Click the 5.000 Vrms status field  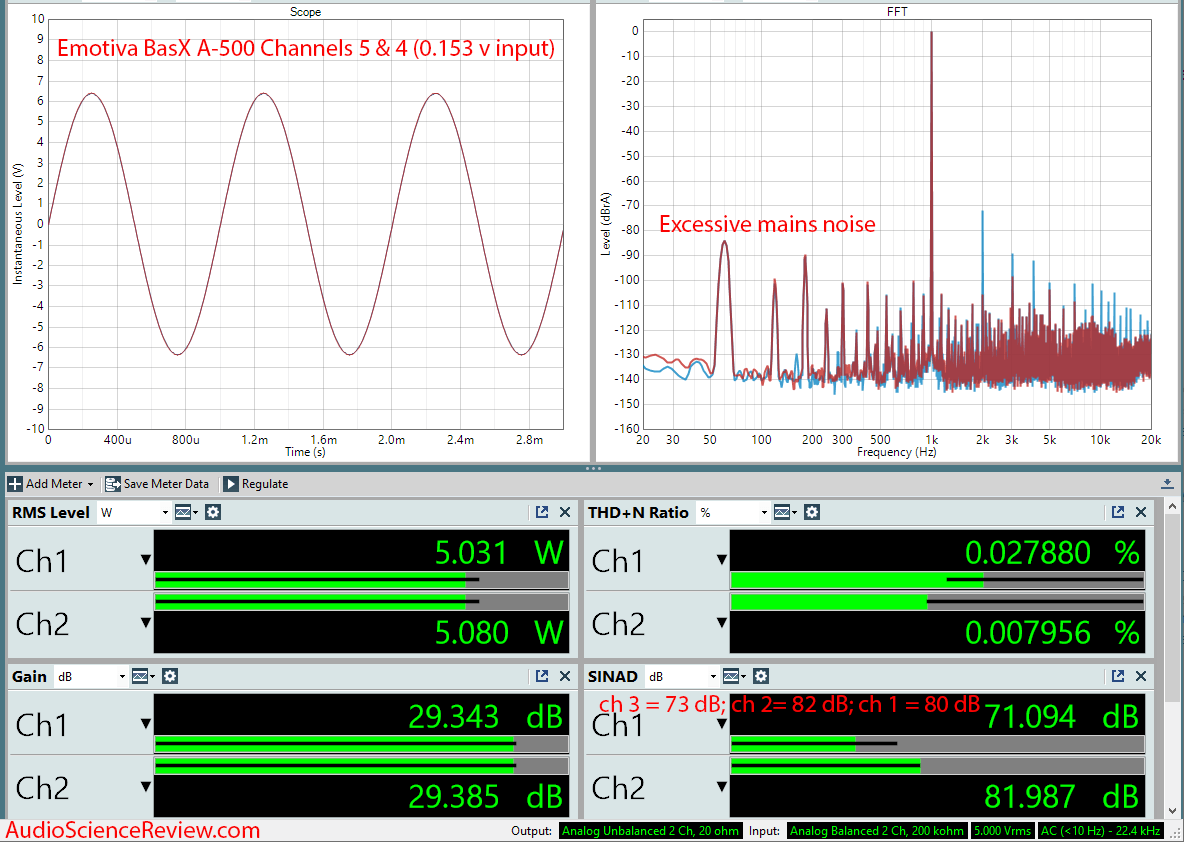1003,831
